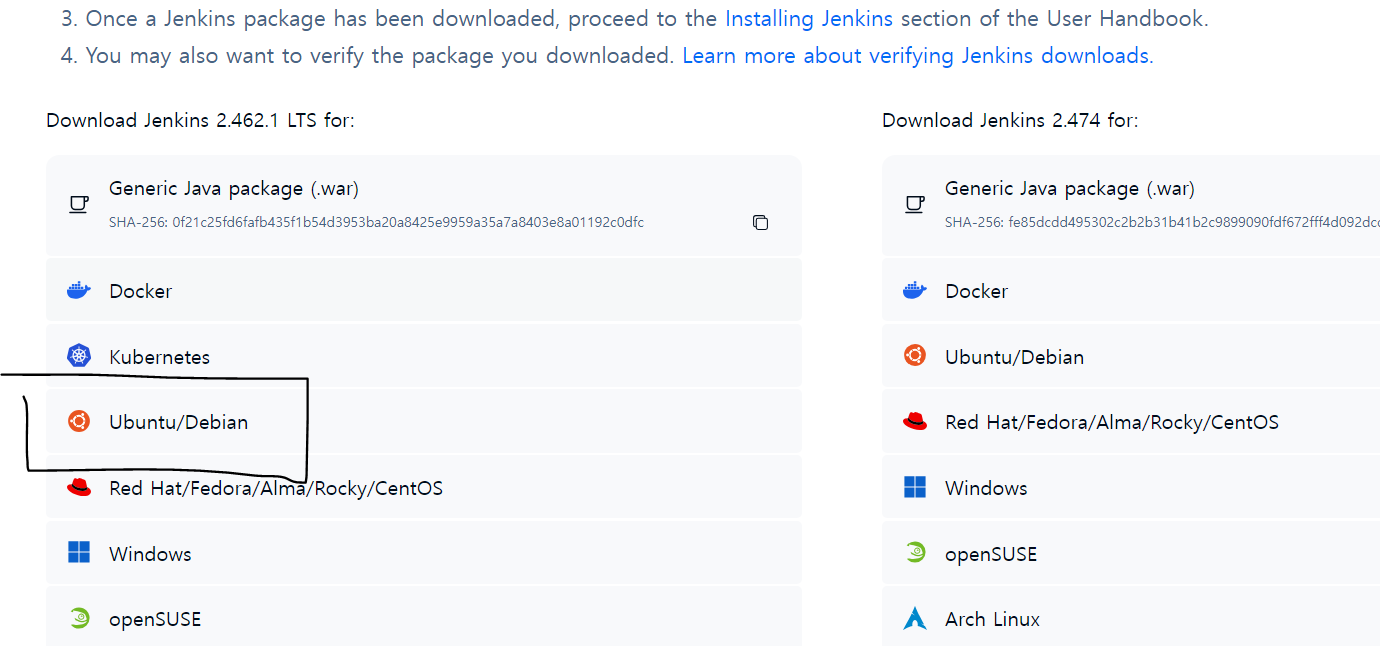Choose Ubuntu/Debian under Jenkins 2.462.1 LTS
The image size is (1380, 646).
point(424,422)
